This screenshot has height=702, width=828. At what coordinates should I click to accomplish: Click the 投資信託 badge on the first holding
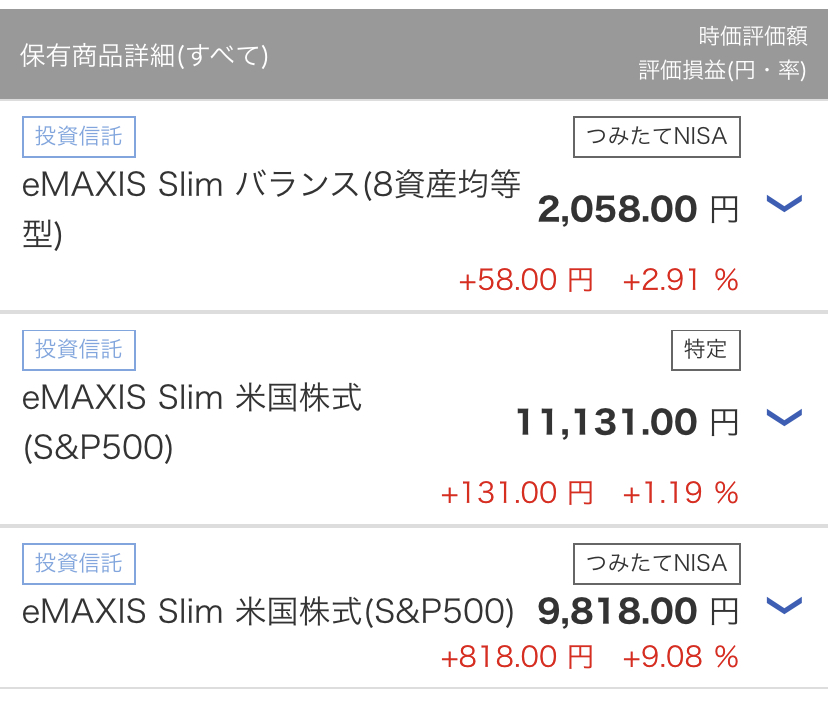coord(79,137)
